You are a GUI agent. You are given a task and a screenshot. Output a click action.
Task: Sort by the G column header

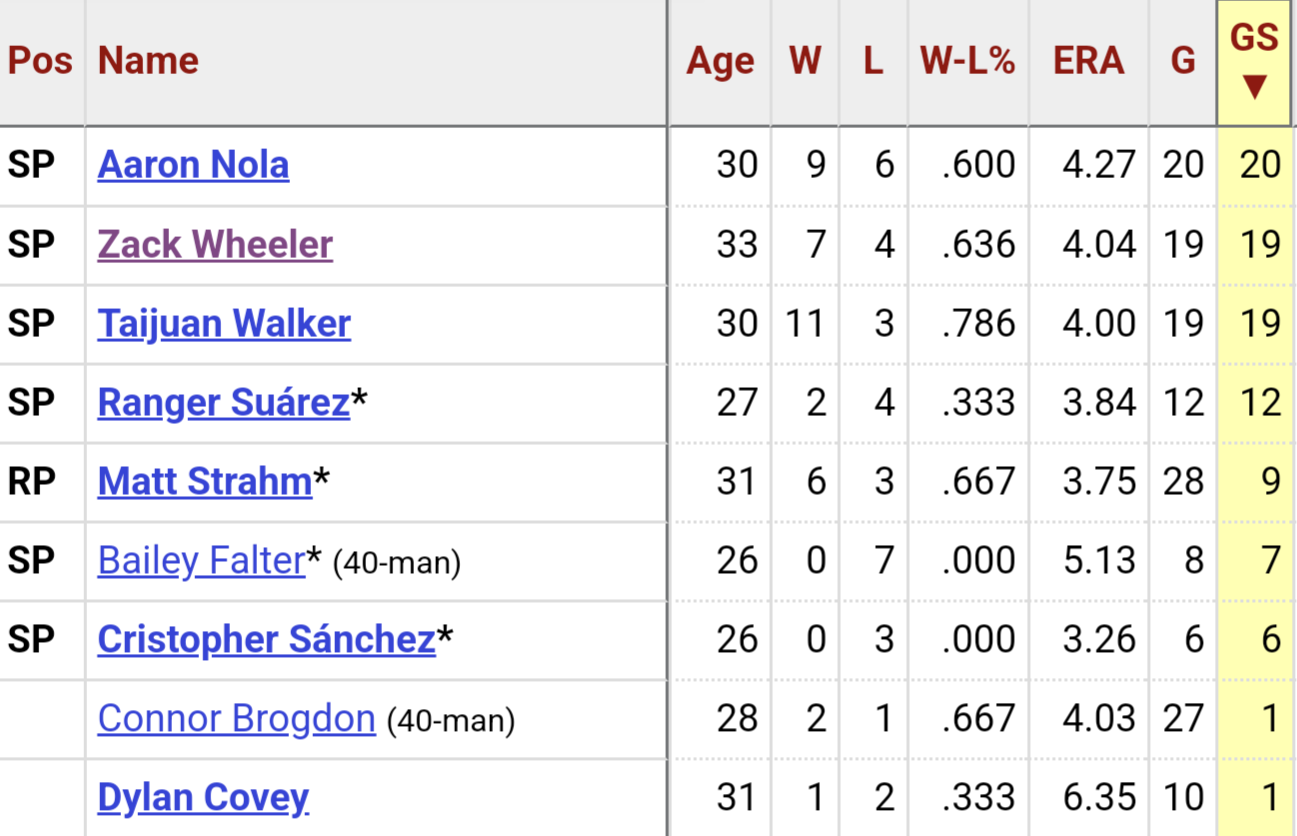[1183, 62]
